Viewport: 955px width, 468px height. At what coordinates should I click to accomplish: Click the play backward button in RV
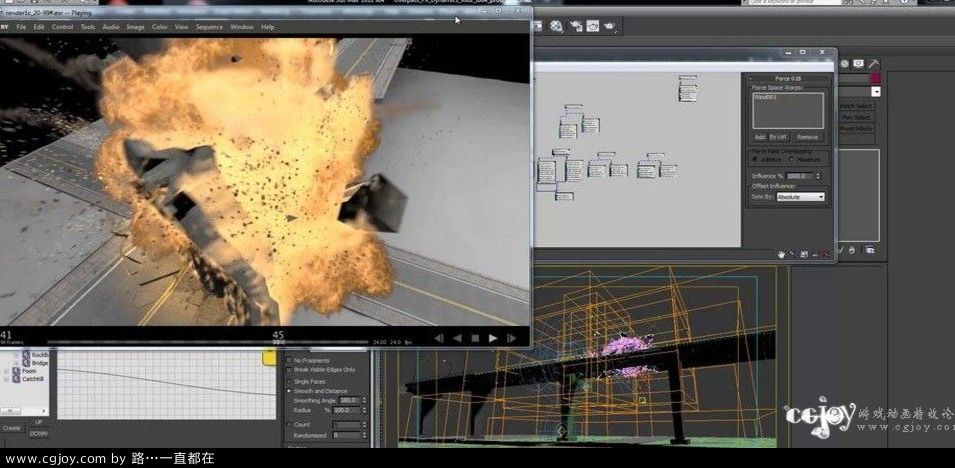click(457, 338)
